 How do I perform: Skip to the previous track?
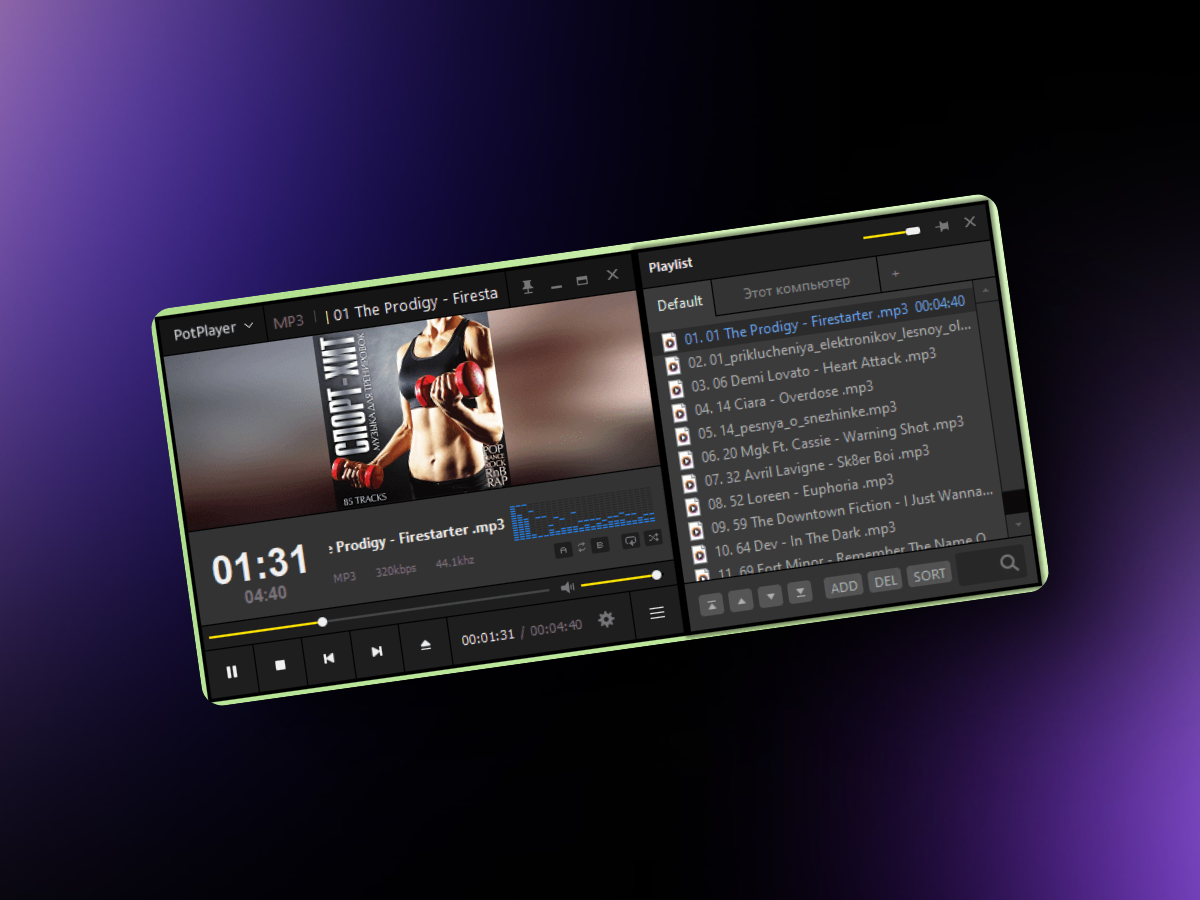click(x=329, y=657)
